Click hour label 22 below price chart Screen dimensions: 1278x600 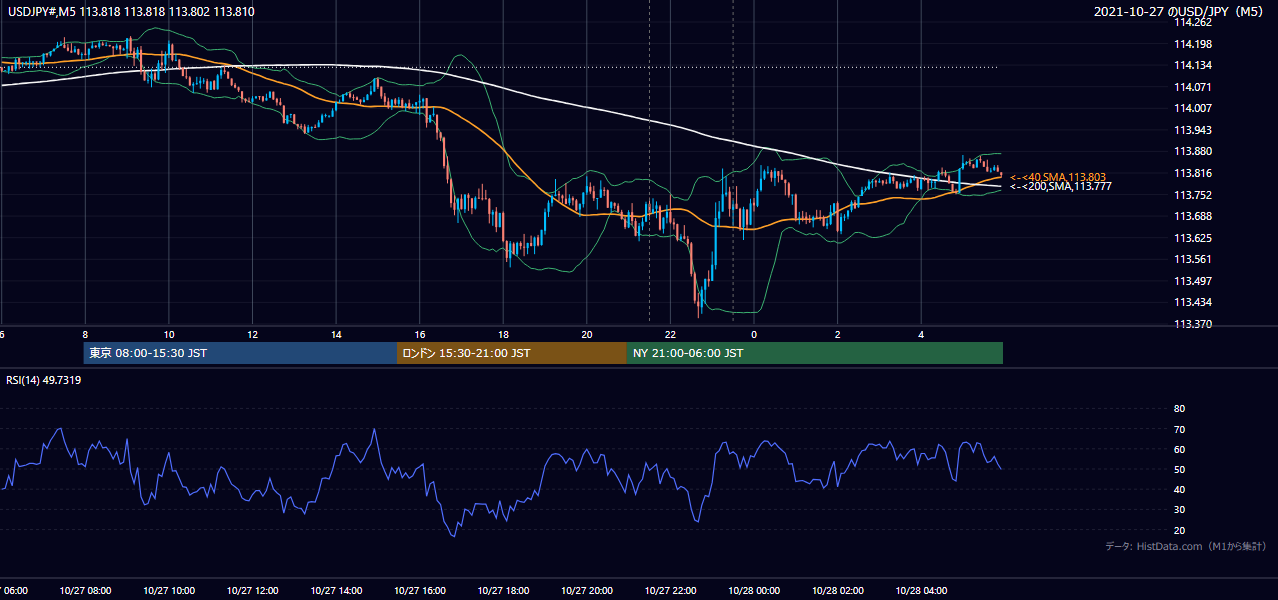[671, 335]
